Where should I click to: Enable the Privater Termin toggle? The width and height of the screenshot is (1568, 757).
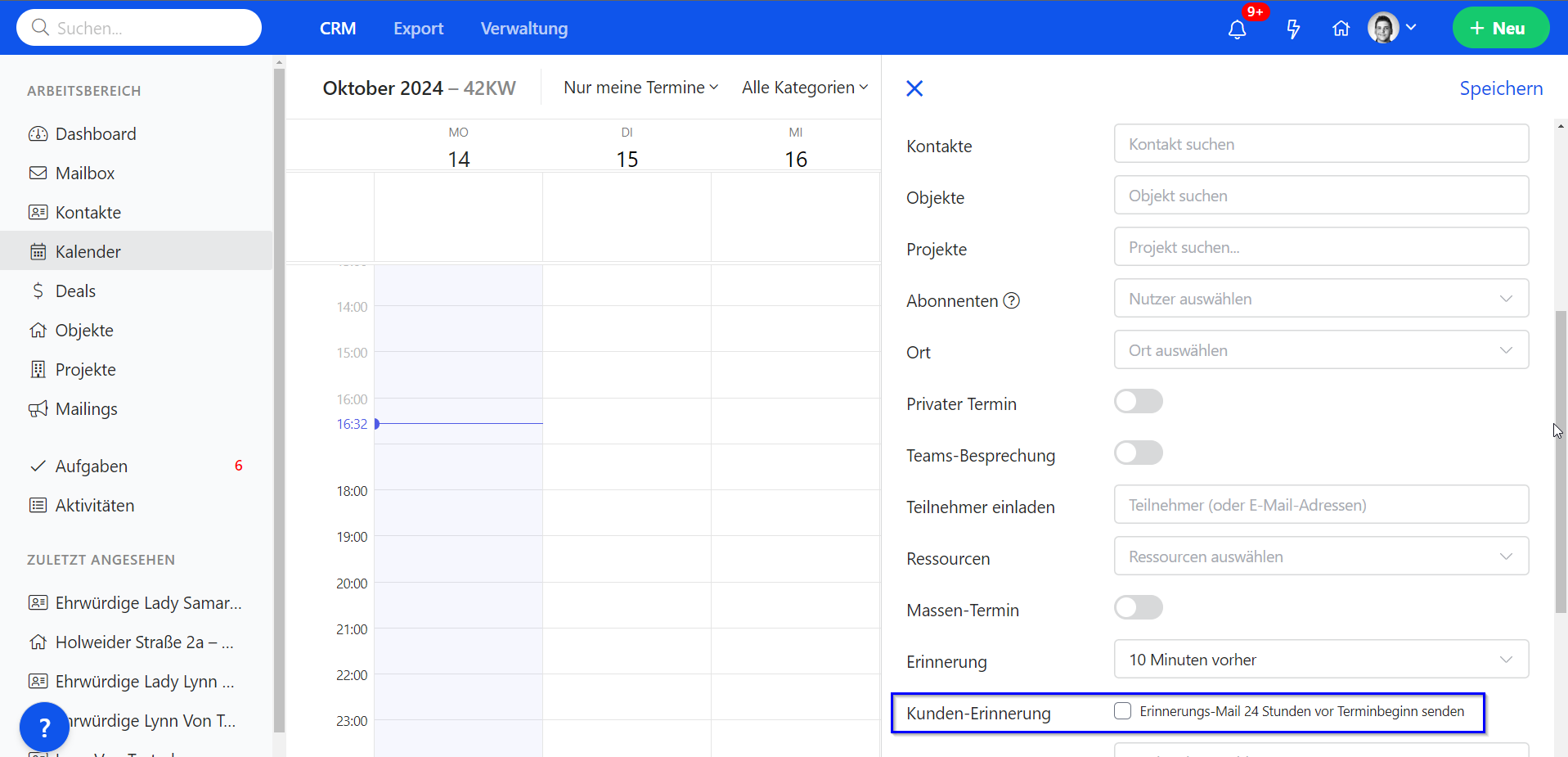click(1138, 402)
